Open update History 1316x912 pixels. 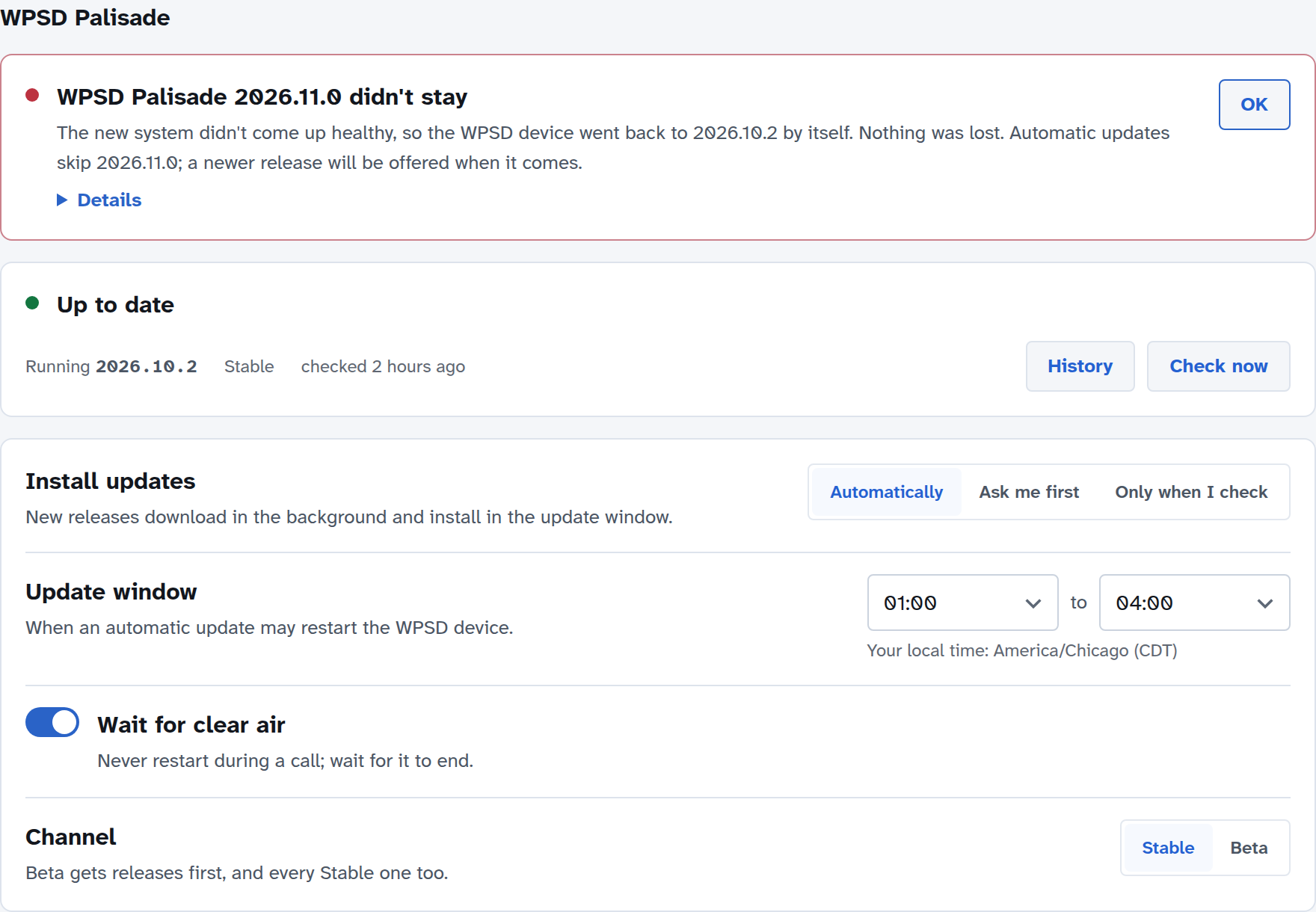coord(1080,366)
